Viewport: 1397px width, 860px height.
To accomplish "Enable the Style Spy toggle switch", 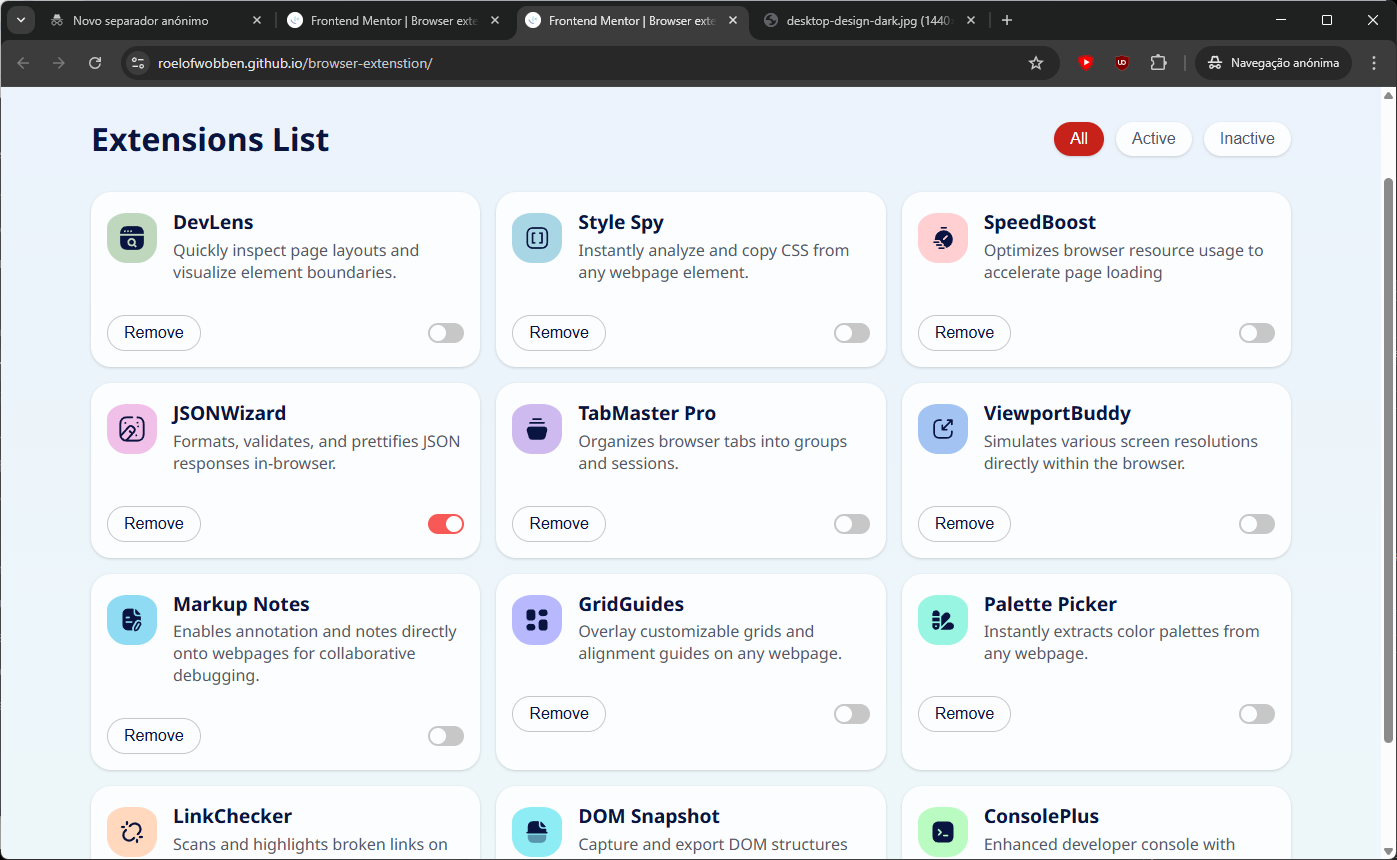I will pos(852,333).
